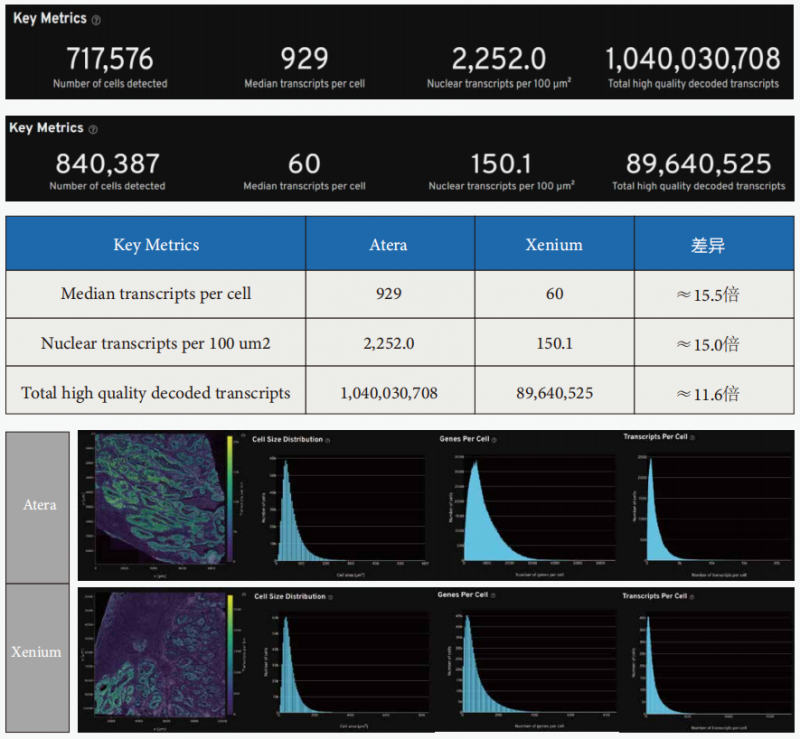The height and width of the screenshot is (739, 800).
Task: Click the Number of cells detected label under 717,576
Action: point(110,84)
